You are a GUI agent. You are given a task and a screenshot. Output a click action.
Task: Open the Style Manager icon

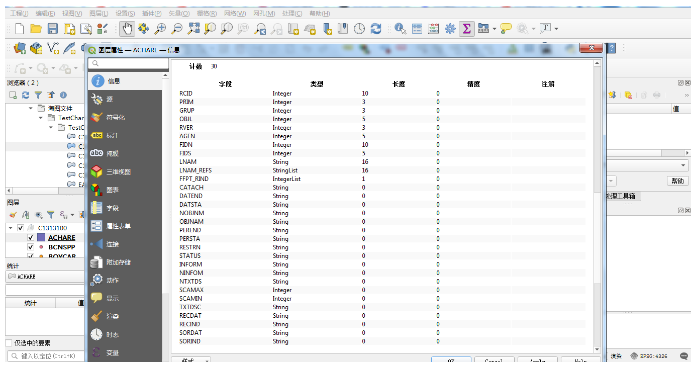[103, 29]
